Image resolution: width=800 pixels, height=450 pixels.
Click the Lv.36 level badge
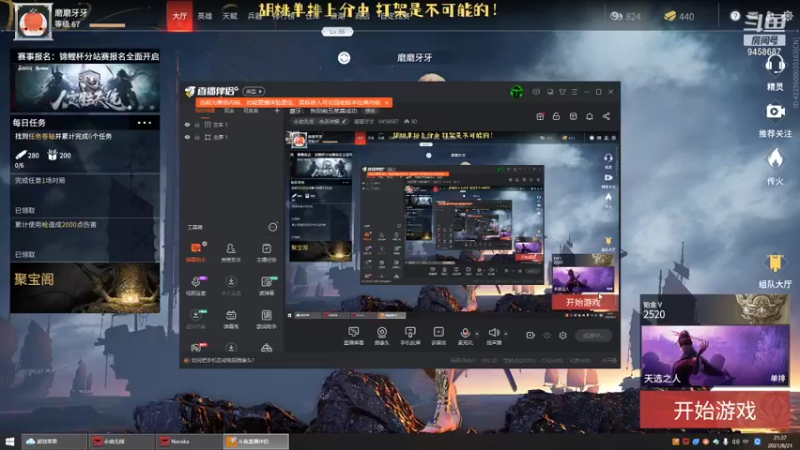pyautogui.click(x=337, y=32)
